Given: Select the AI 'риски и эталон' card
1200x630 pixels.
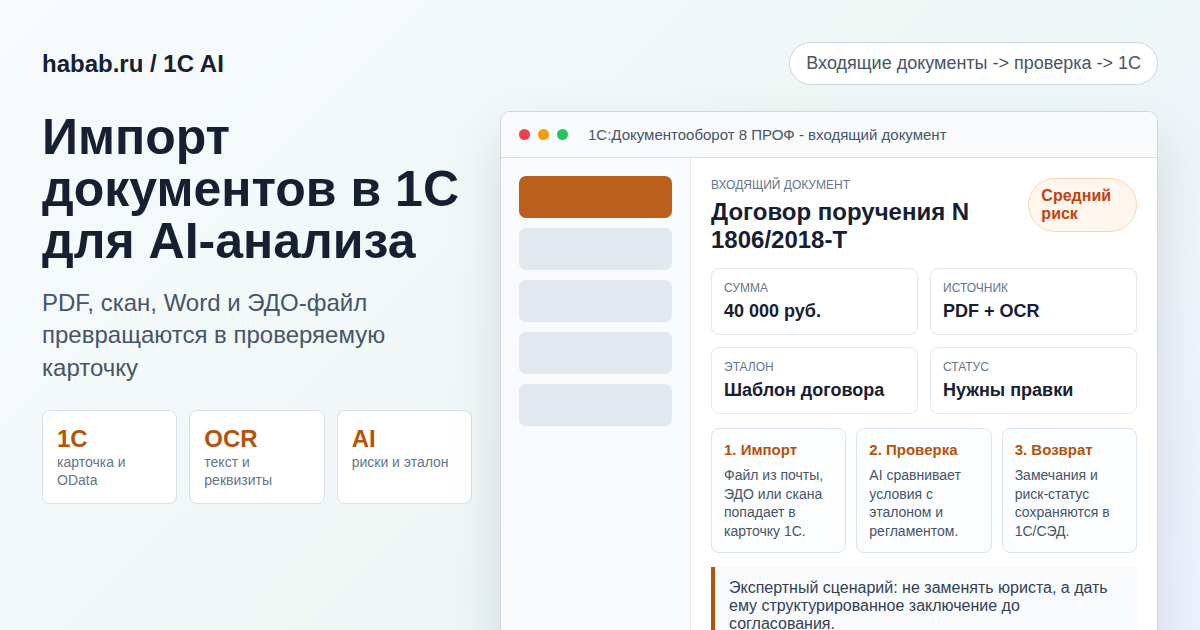Looking at the screenshot, I should point(404,457).
